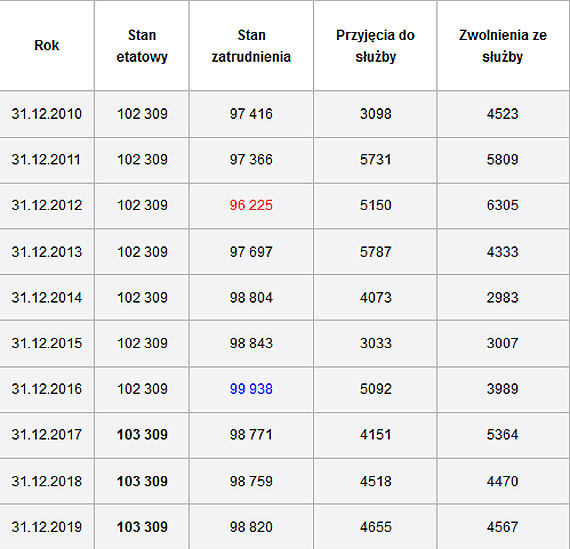Click dismissals value 2983
Screen dimensions: 570x549
click(502, 298)
